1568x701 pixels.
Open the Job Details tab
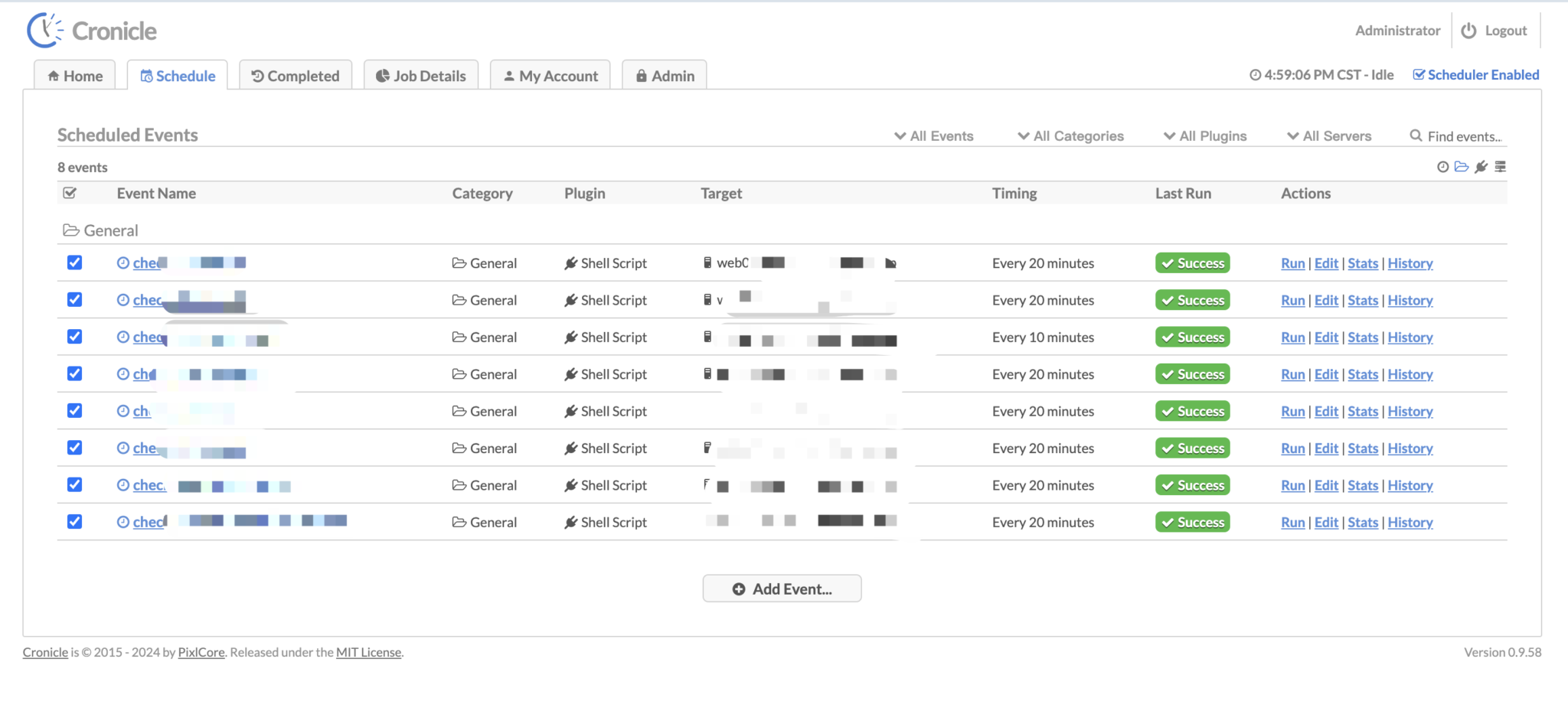tap(421, 75)
